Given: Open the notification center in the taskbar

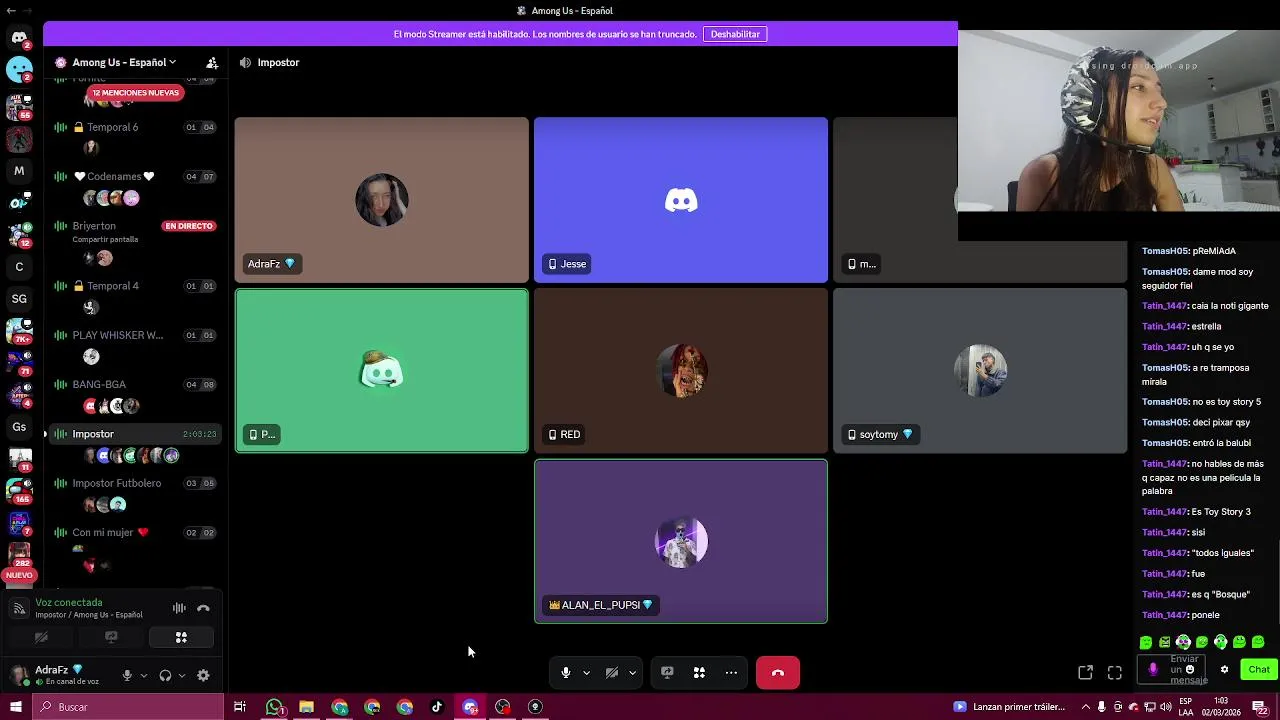Looking at the screenshot, I should (1262, 707).
